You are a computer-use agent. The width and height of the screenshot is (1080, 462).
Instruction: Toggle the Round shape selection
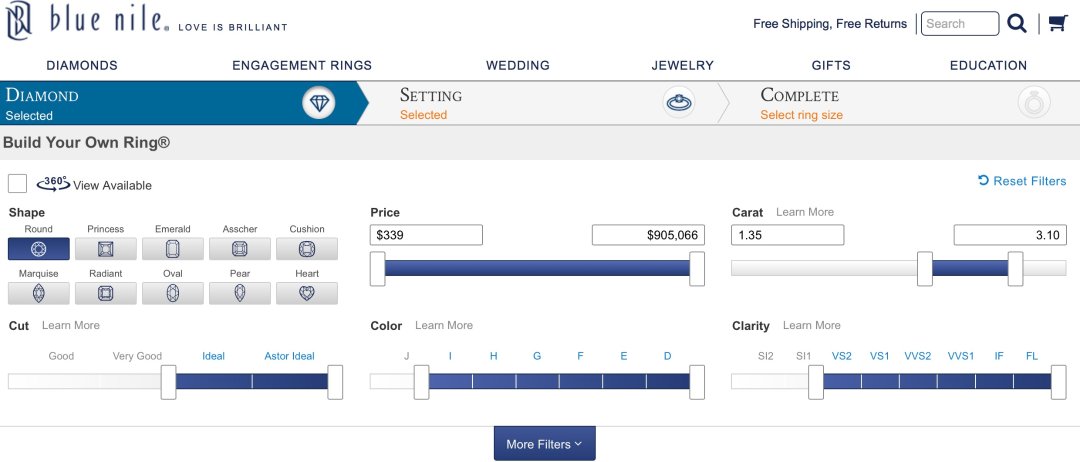(39, 249)
